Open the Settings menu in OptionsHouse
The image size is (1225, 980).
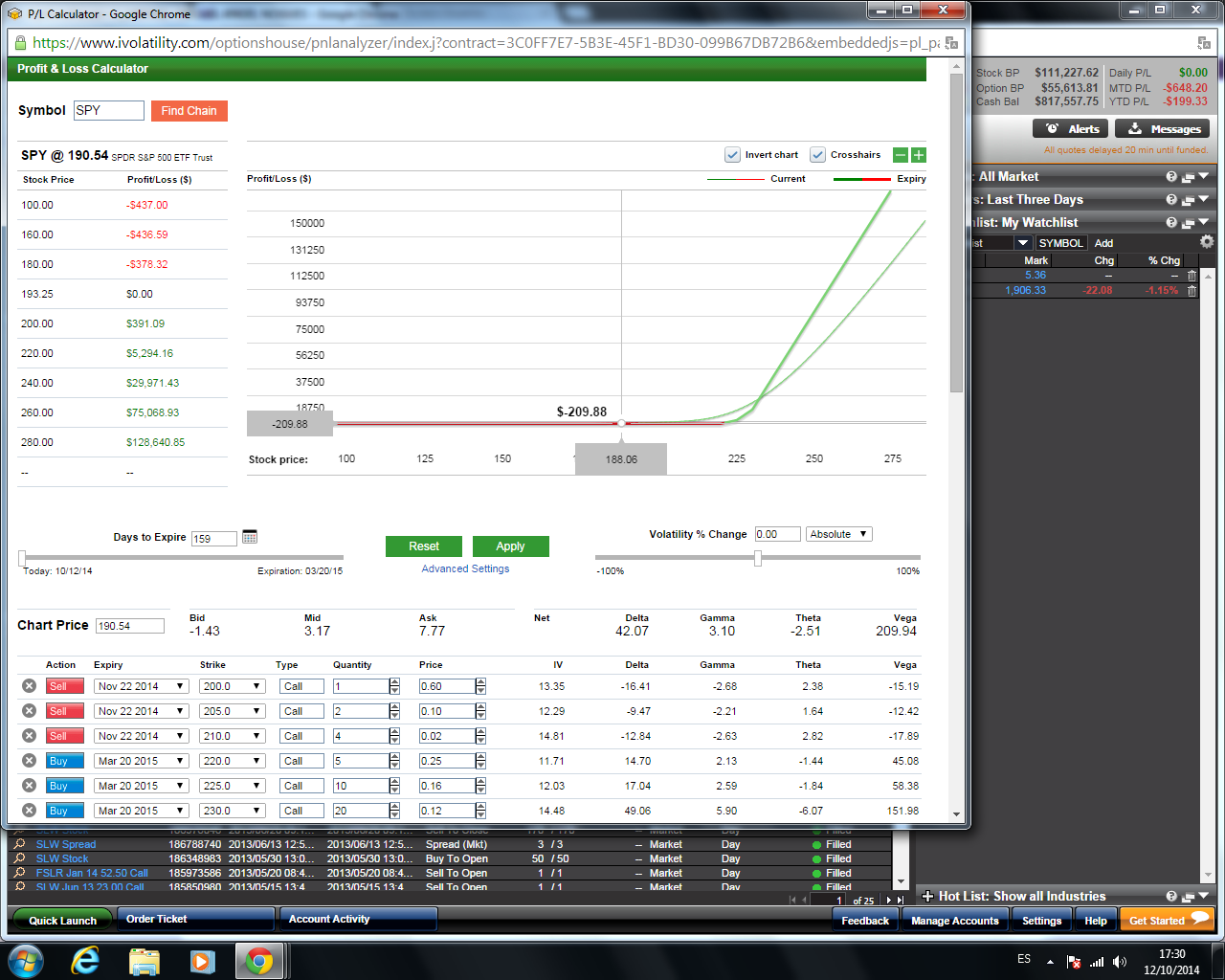[x=1041, y=921]
